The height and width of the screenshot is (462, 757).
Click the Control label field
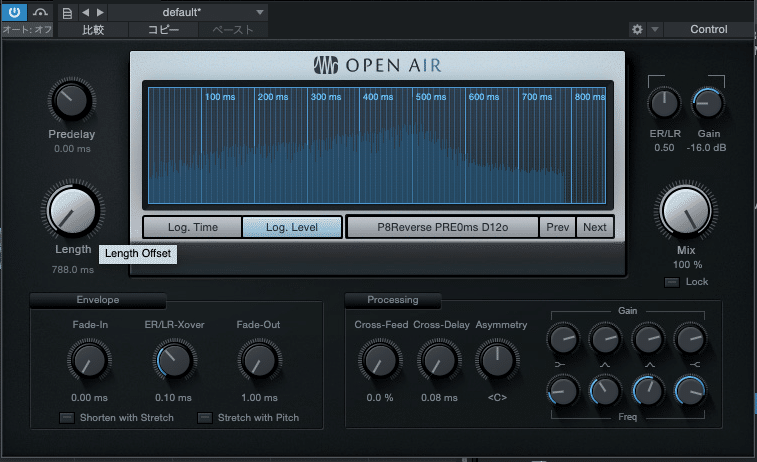coord(708,29)
